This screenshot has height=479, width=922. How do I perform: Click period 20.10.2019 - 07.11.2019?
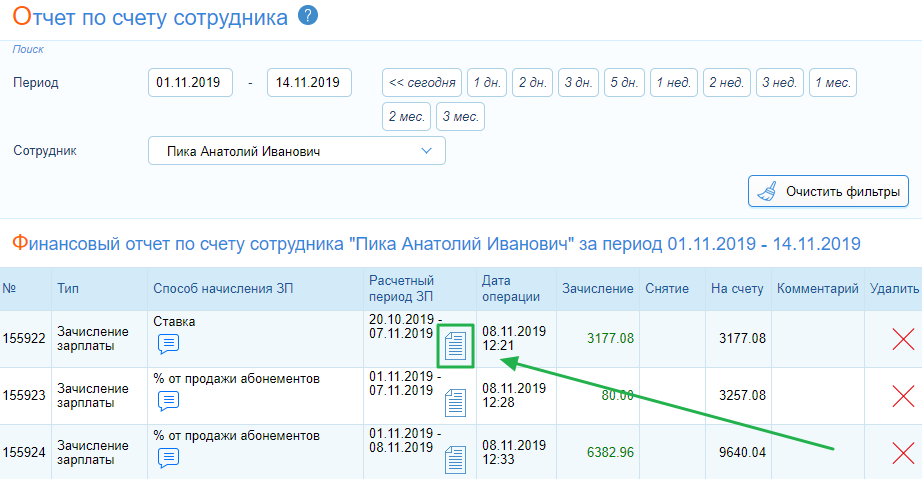[405, 326]
